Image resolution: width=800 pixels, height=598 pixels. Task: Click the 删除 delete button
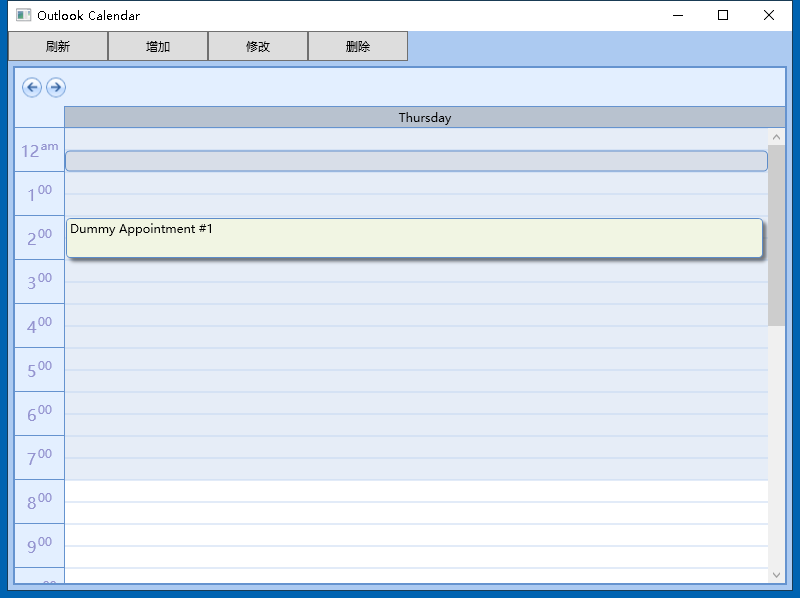pyautogui.click(x=358, y=46)
